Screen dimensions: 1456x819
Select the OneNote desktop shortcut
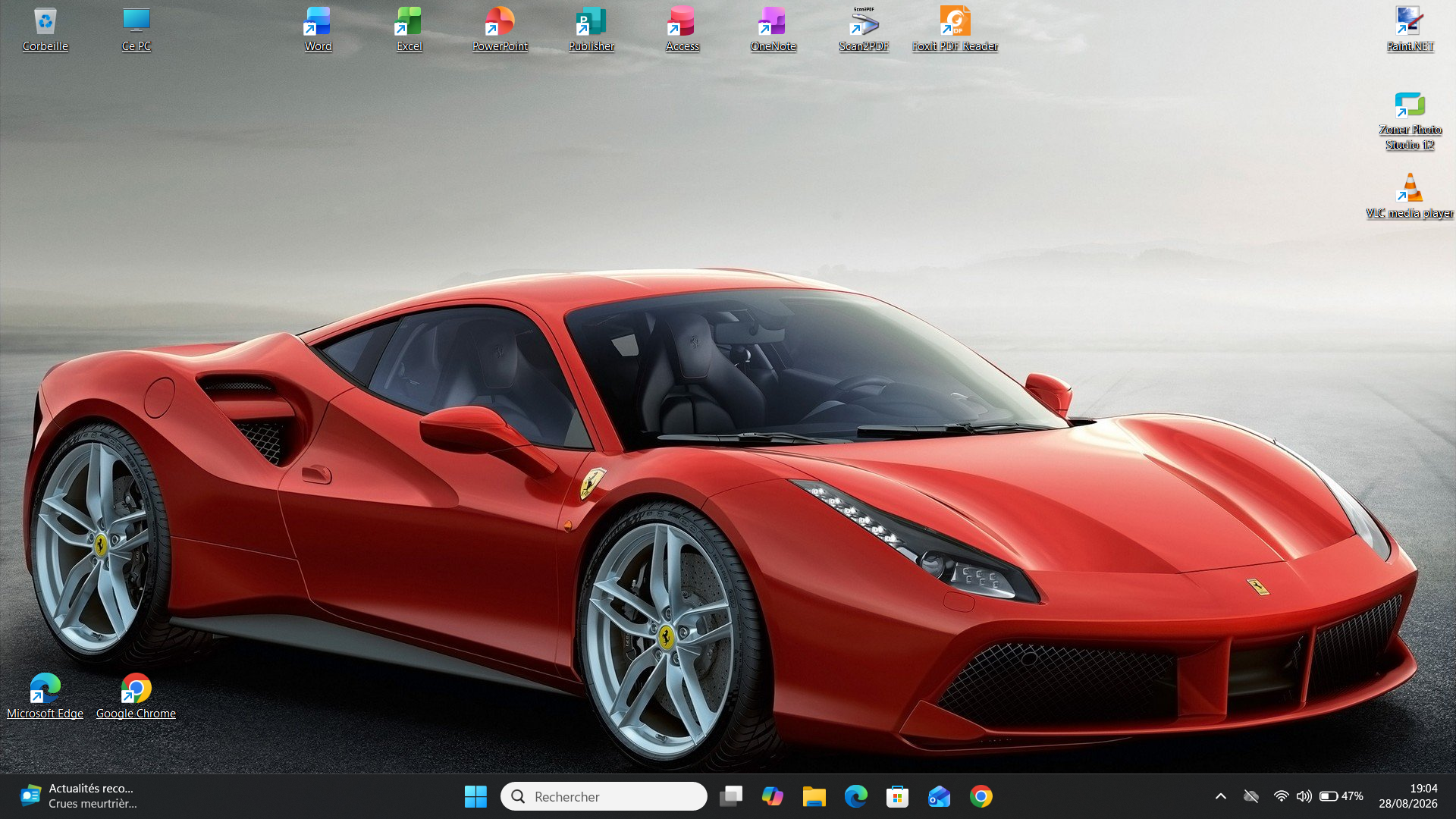pos(773,30)
